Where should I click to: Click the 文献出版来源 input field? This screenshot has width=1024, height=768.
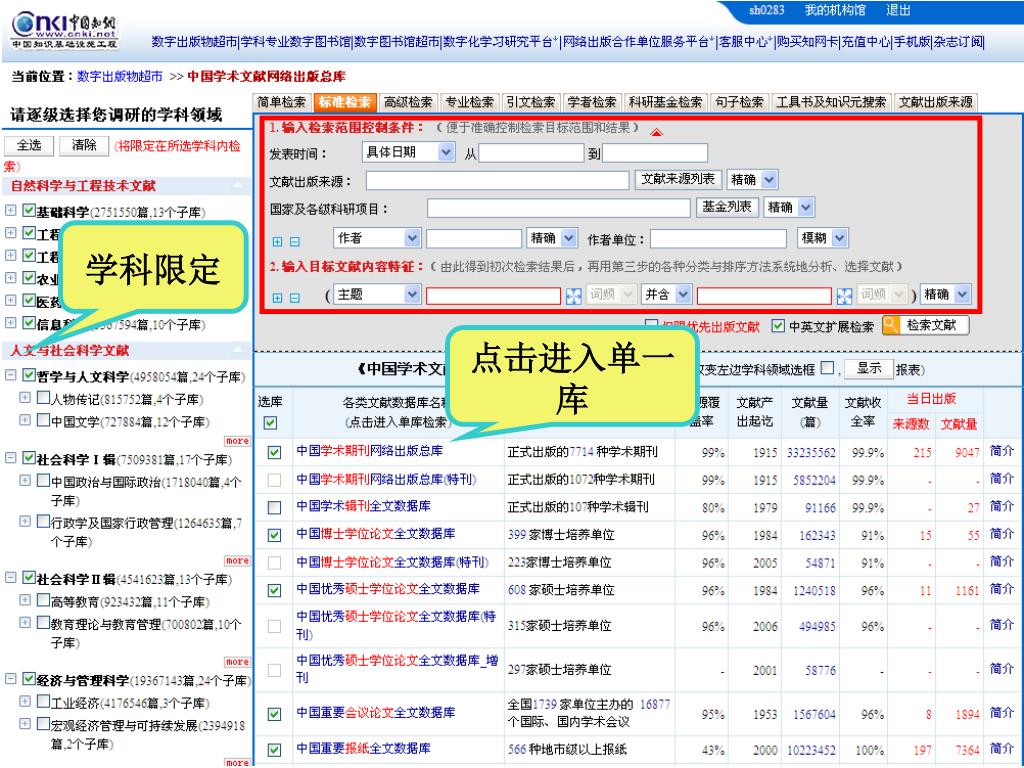[498, 181]
